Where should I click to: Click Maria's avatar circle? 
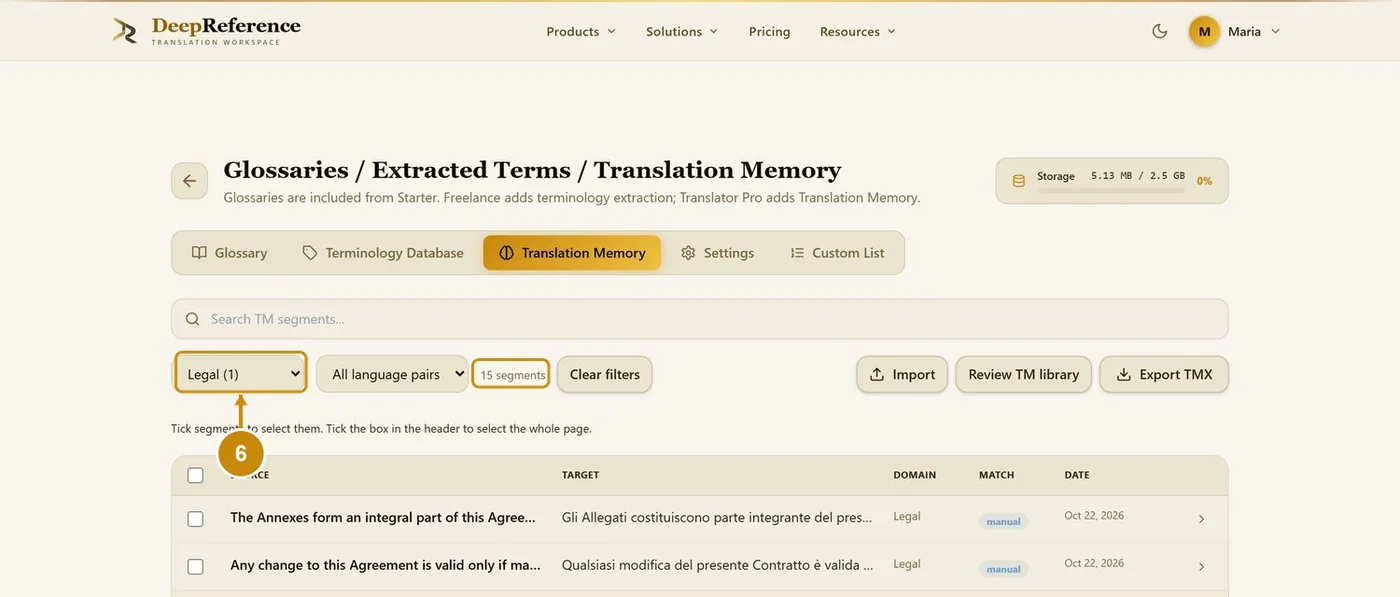pyautogui.click(x=1204, y=31)
